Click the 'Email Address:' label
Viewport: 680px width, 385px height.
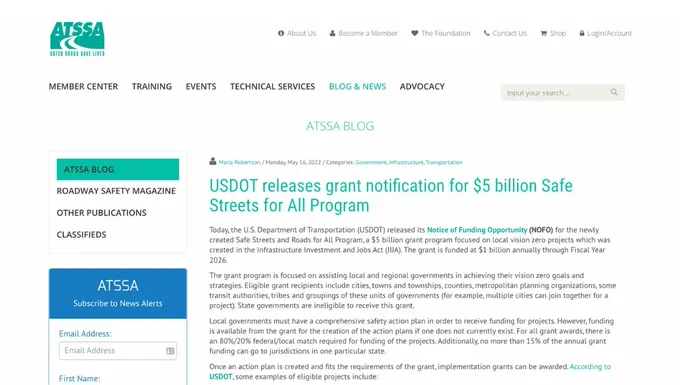[x=85, y=334]
